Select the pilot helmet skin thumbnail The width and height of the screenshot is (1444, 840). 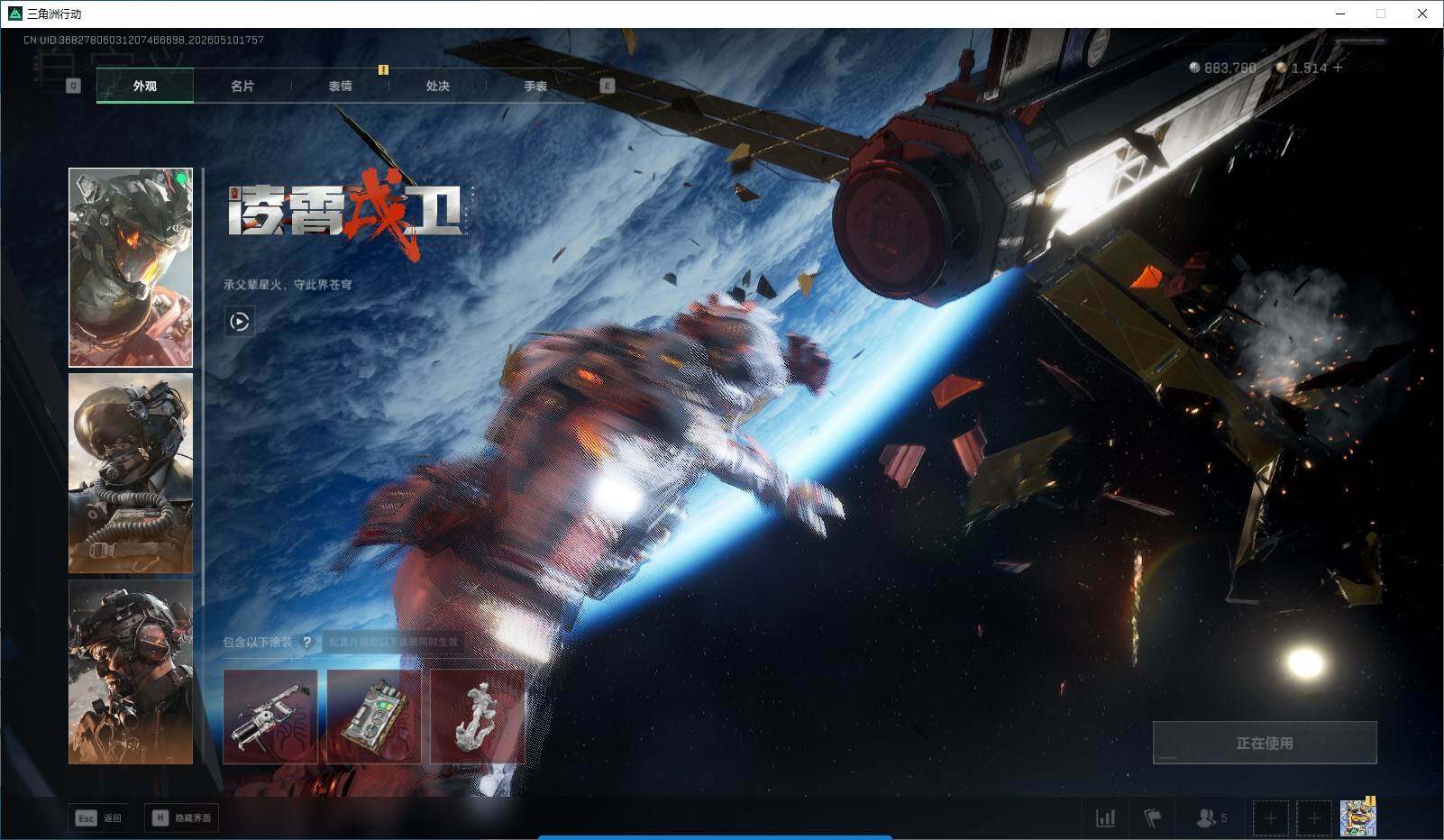tap(131, 473)
